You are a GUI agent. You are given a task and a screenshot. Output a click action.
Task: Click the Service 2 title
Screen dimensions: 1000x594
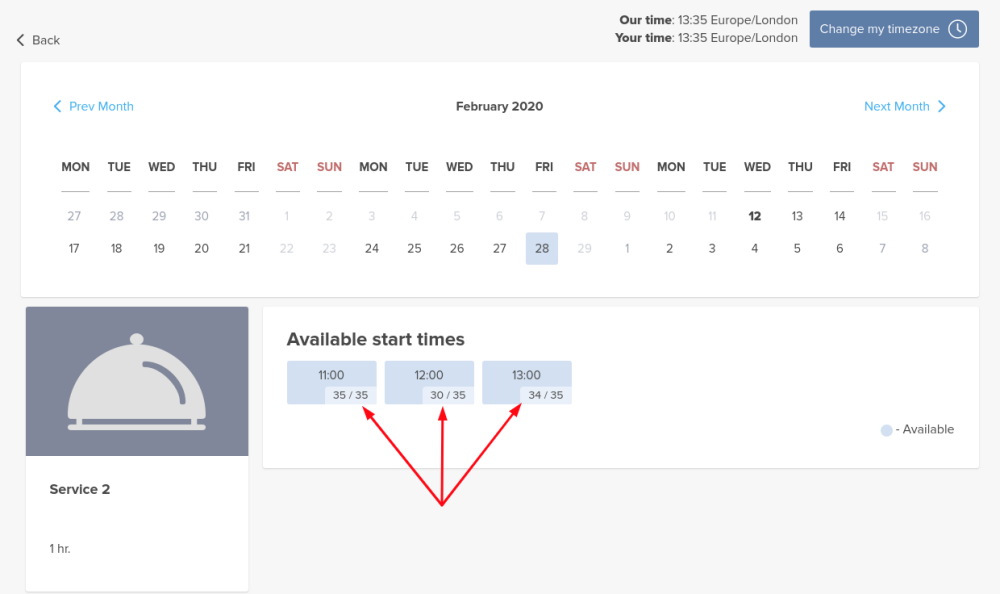point(80,489)
